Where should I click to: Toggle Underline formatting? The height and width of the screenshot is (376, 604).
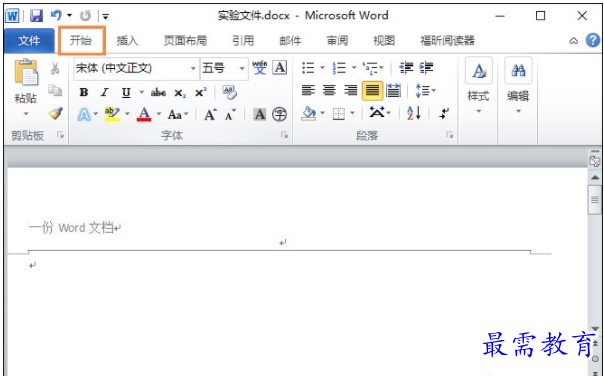(x=126, y=92)
